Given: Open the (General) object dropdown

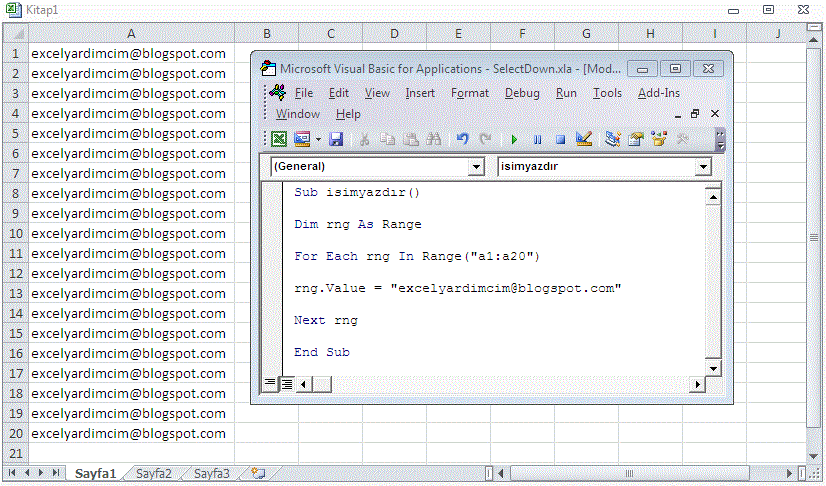Looking at the screenshot, I should coord(476,167).
